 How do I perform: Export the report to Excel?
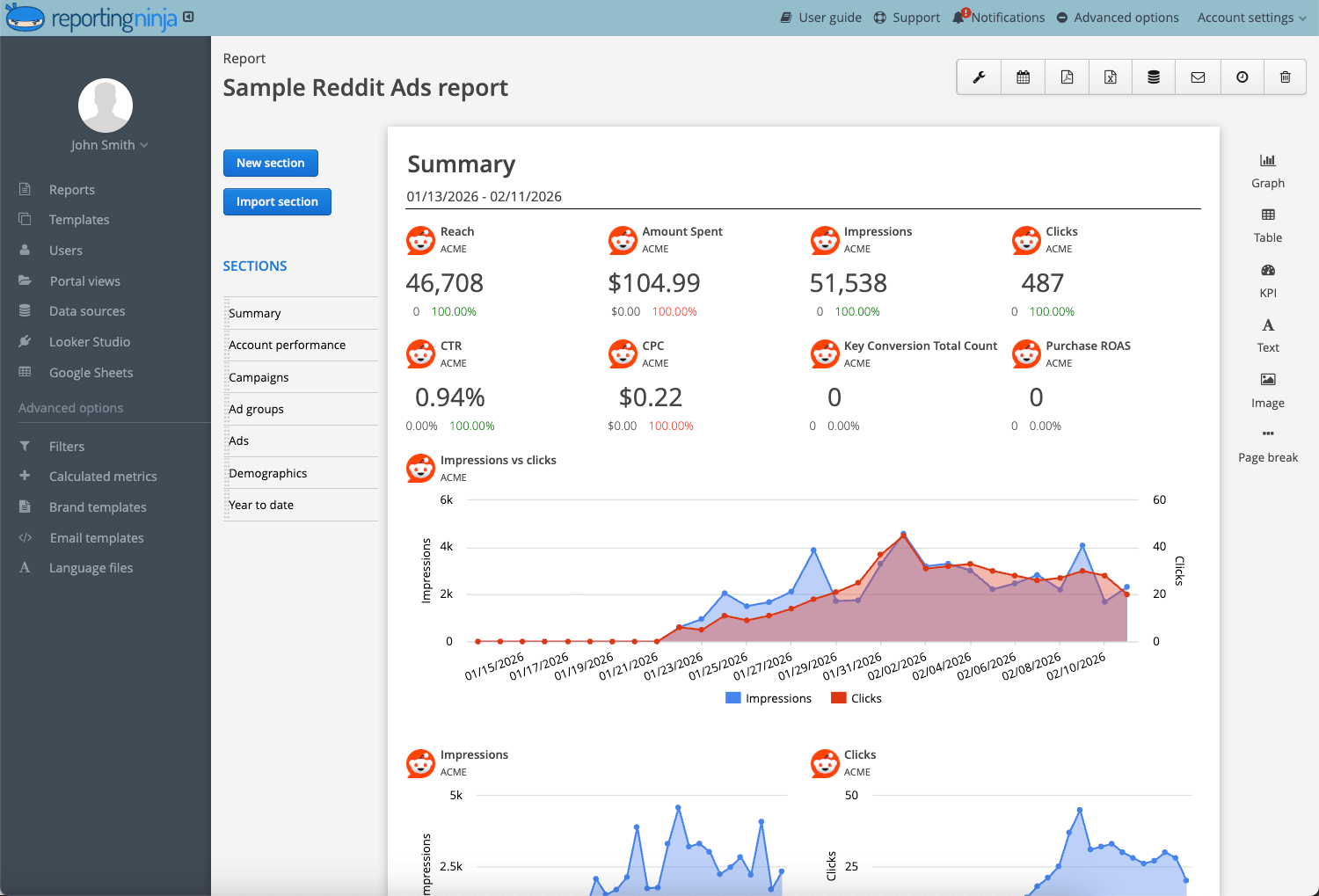1110,76
